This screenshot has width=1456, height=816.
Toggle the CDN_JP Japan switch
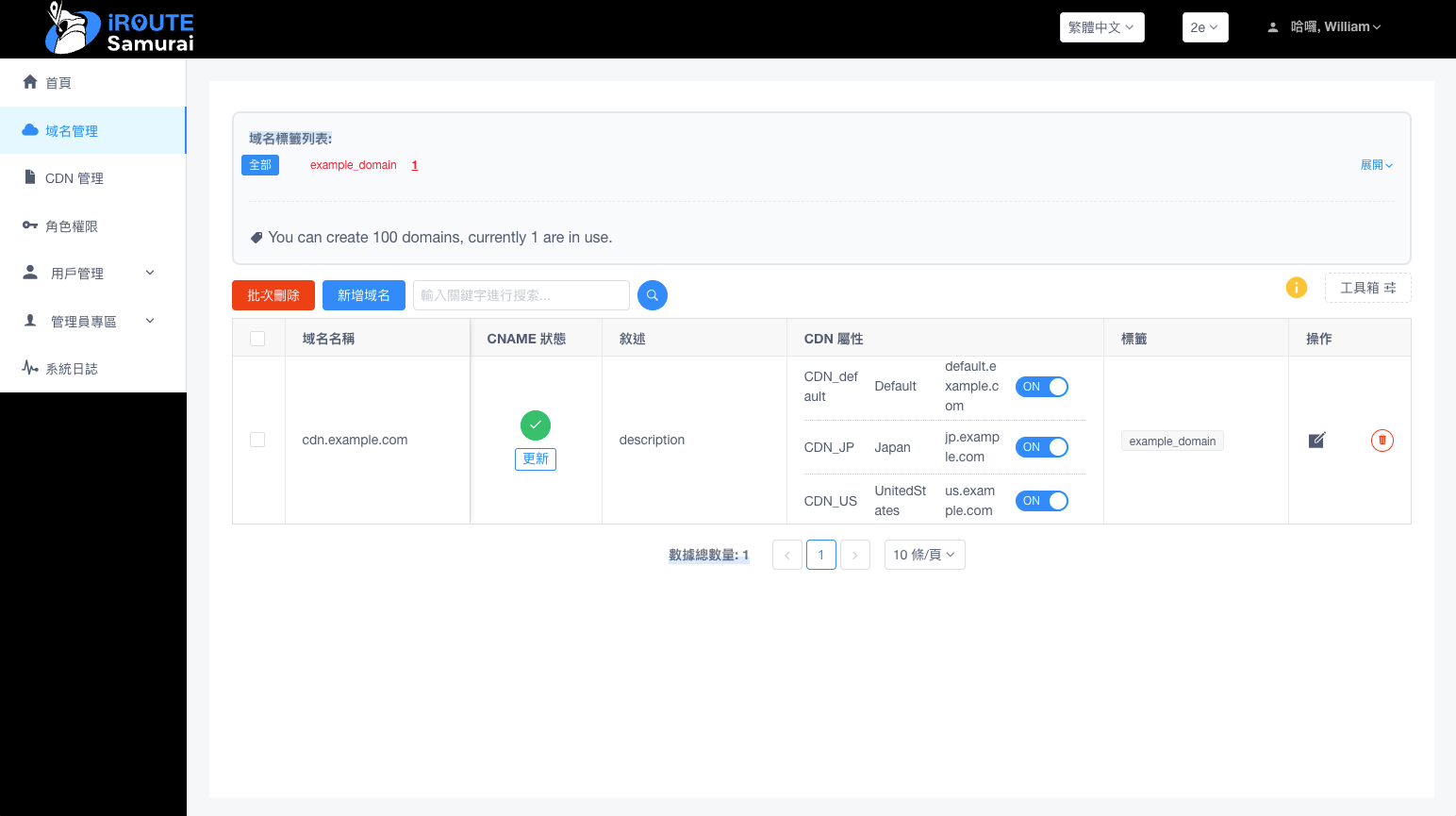(x=1041, y=447)
